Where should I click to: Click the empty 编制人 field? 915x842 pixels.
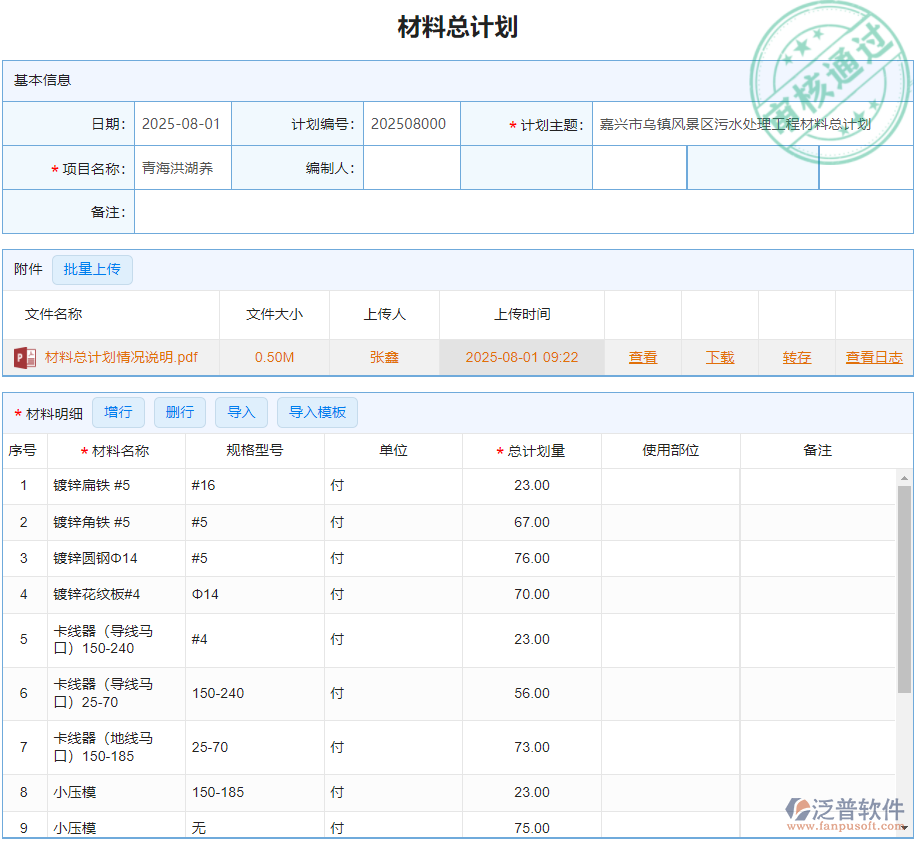coord(411,168)
